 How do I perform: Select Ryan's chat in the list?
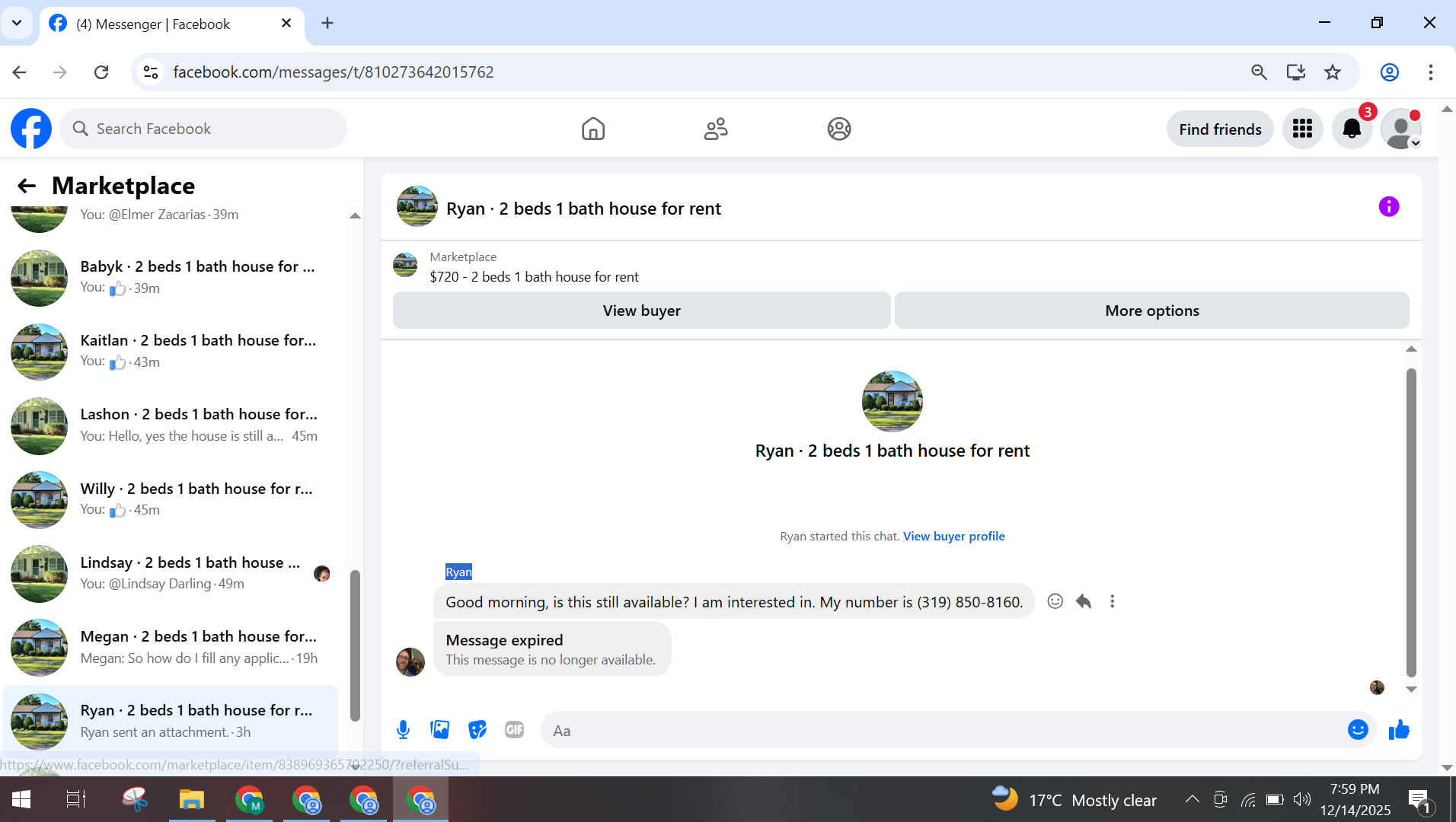(x=171, y=721)
